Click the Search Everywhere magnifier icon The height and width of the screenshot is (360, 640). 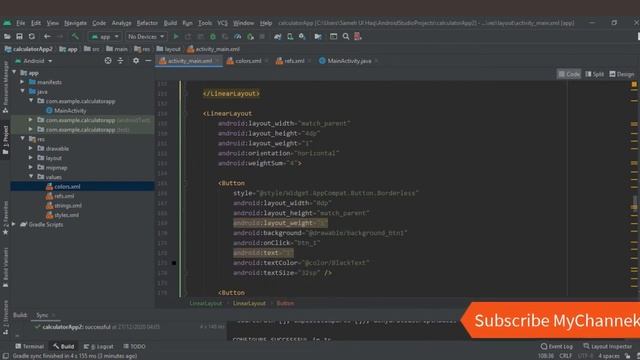(346, 37)
